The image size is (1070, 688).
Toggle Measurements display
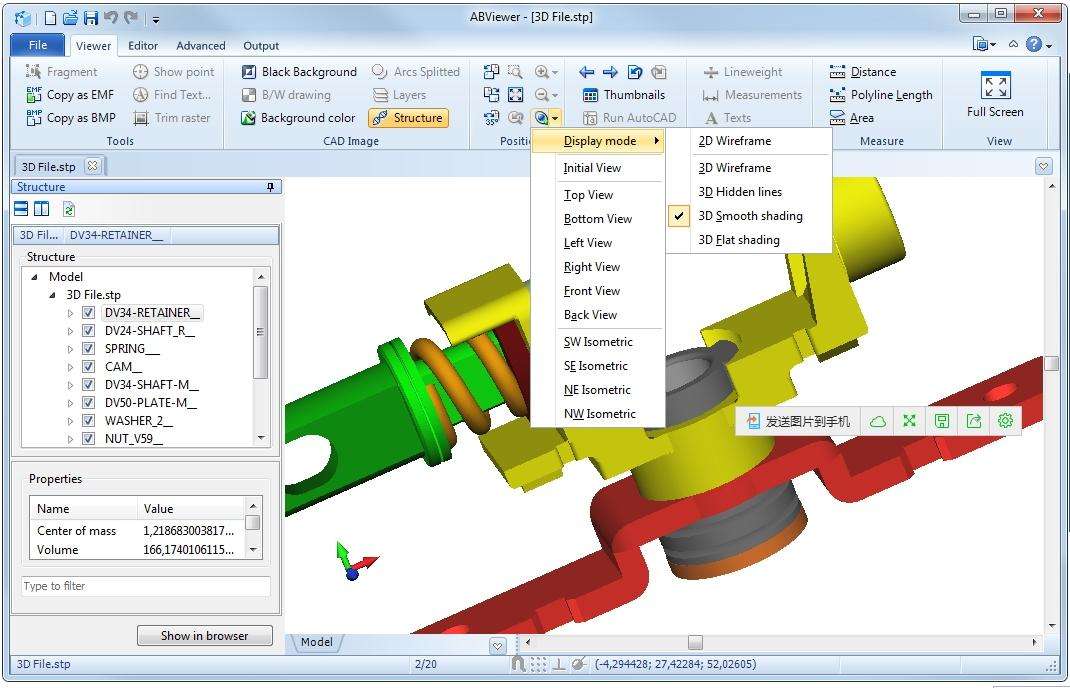click(x=752, y=95)
